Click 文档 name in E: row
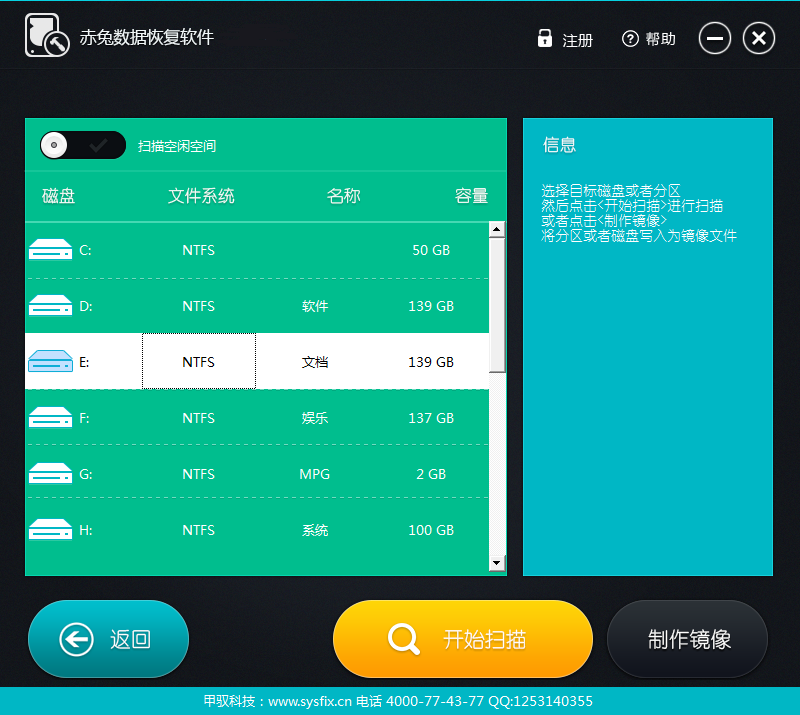The width and height of the screenshot is (800, 715). (x=315, y=362)
